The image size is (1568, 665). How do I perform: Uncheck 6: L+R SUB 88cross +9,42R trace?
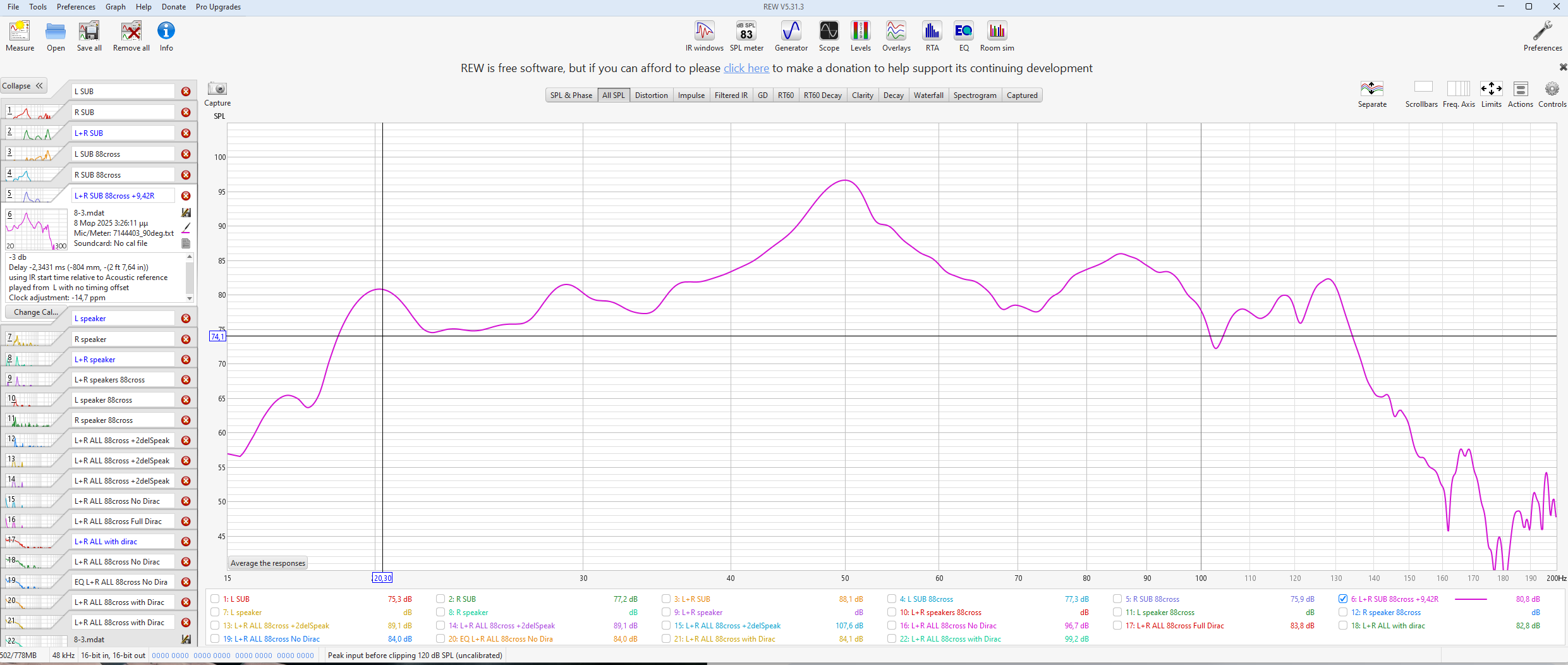[x=1343, y=599]
